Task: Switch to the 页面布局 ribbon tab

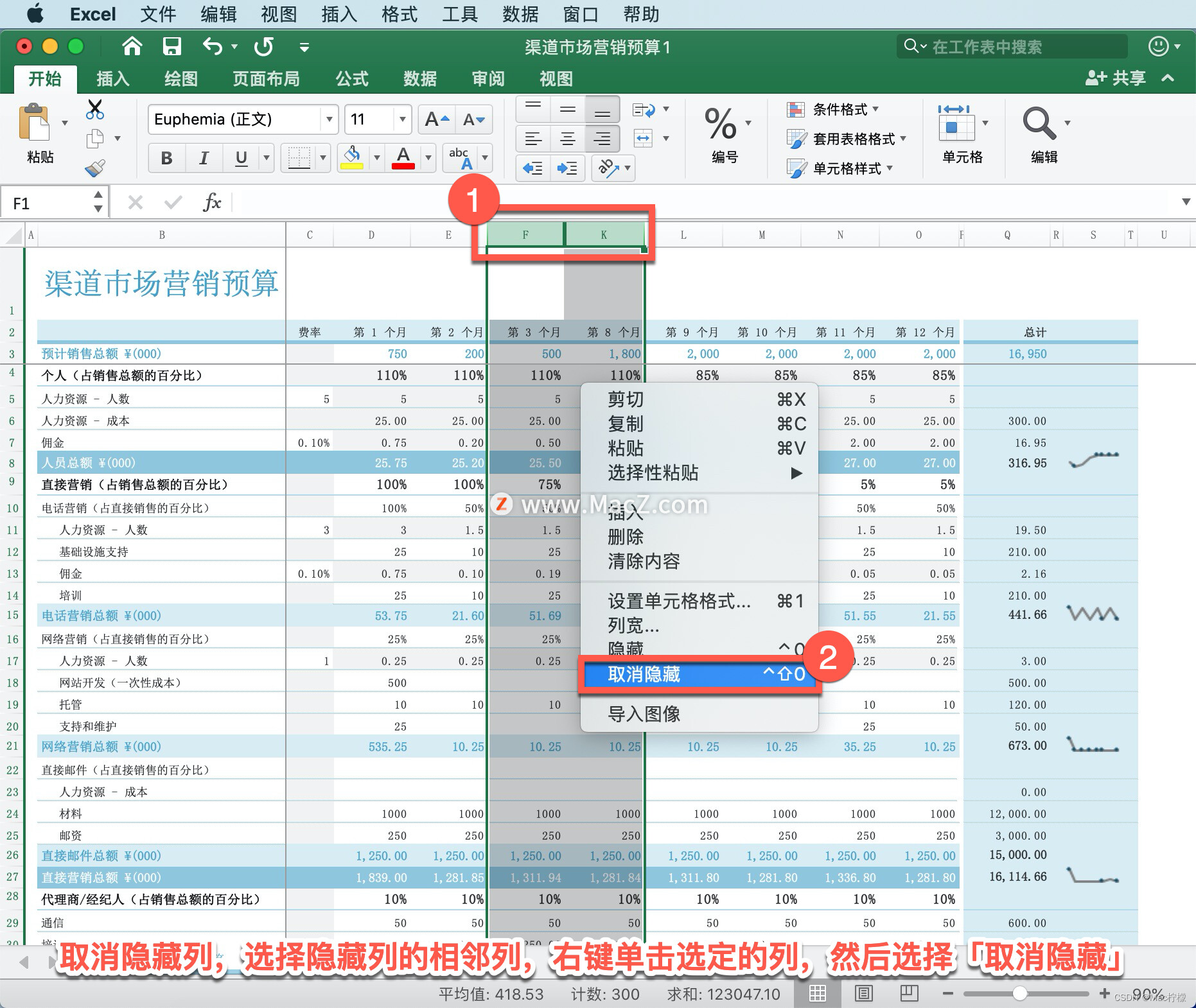Action: [266, 79]
